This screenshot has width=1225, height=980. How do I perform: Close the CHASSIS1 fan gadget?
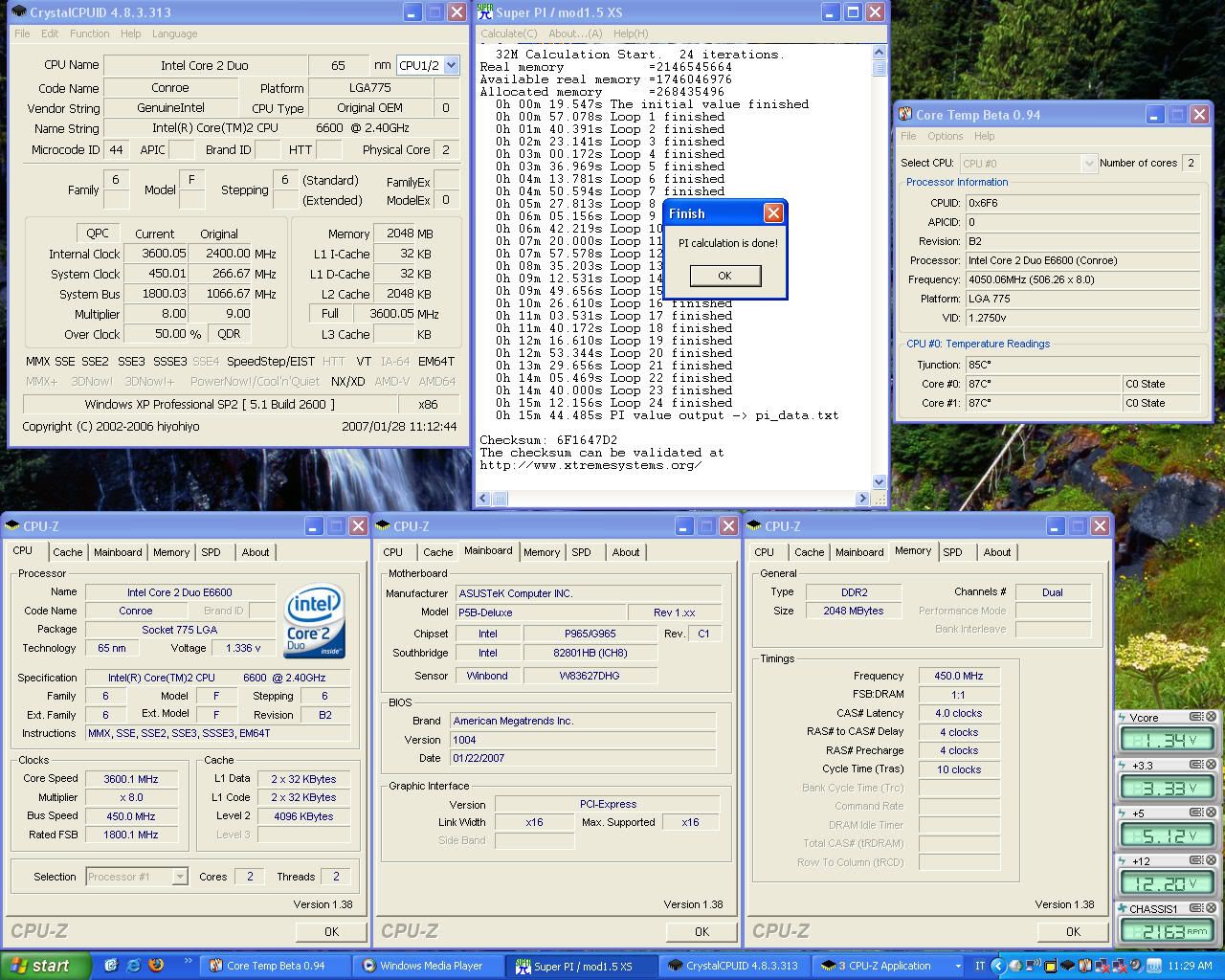coord(1211,908)
